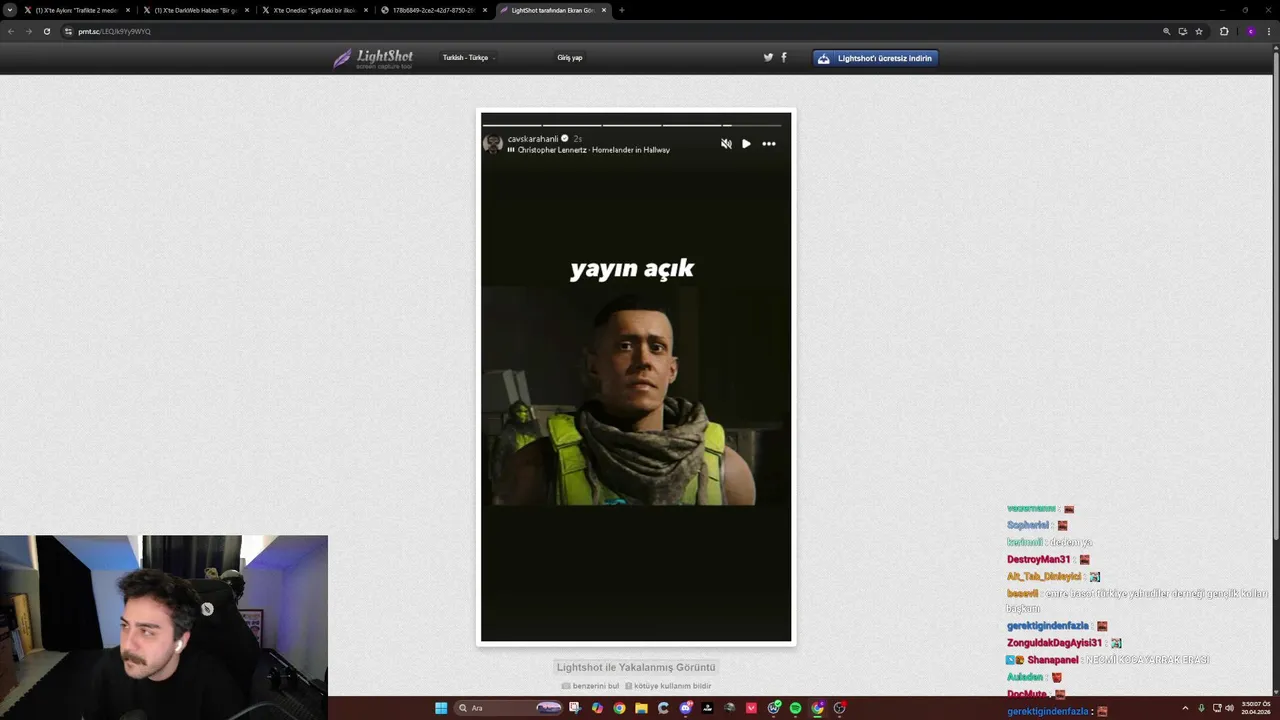Play the paused Instagram story

click(x=746, y=144)
